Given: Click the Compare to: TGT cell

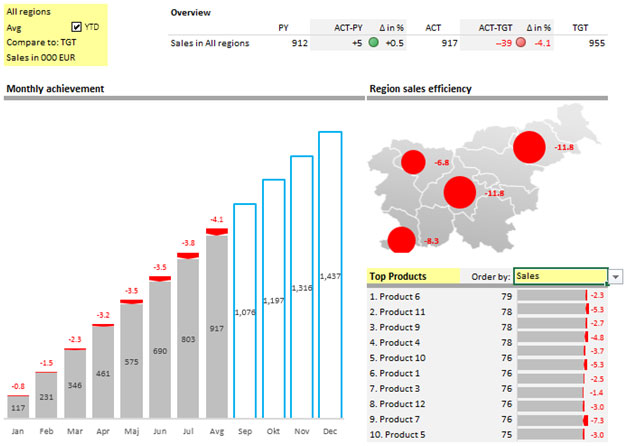Looking at the screenshot, I should click(x=41, y=42).
